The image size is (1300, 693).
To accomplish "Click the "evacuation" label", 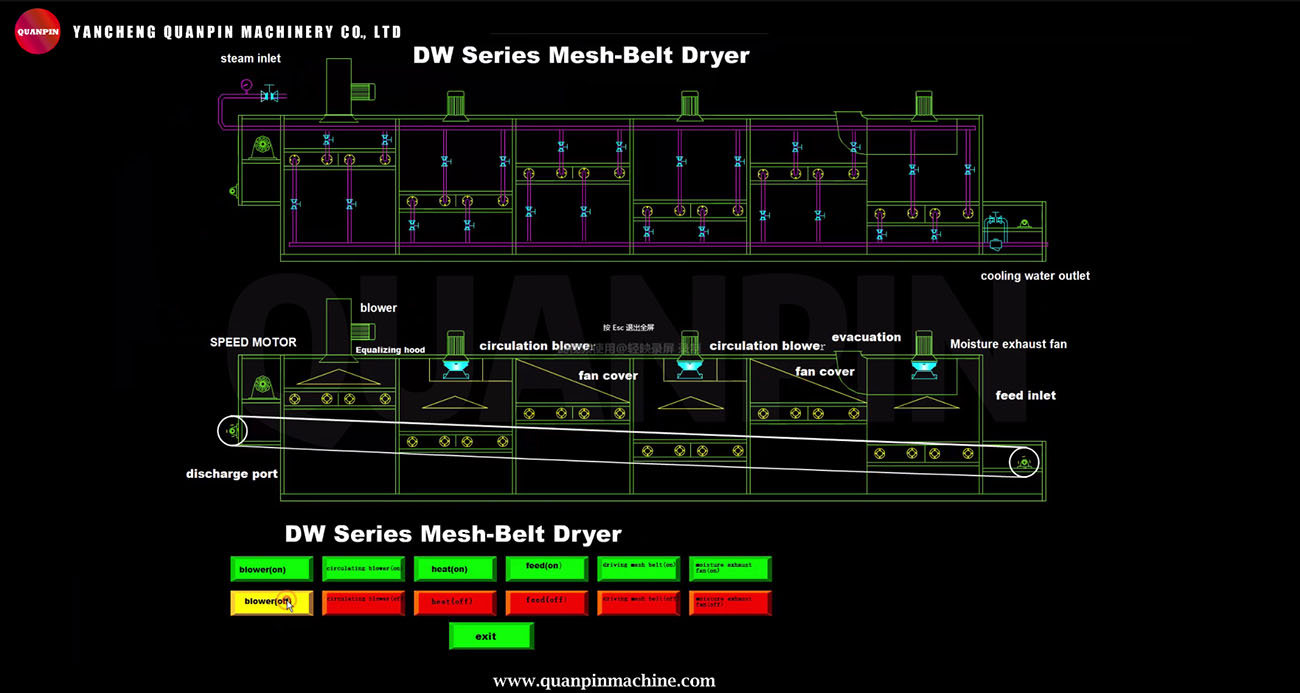I will (x=866, y=337).
